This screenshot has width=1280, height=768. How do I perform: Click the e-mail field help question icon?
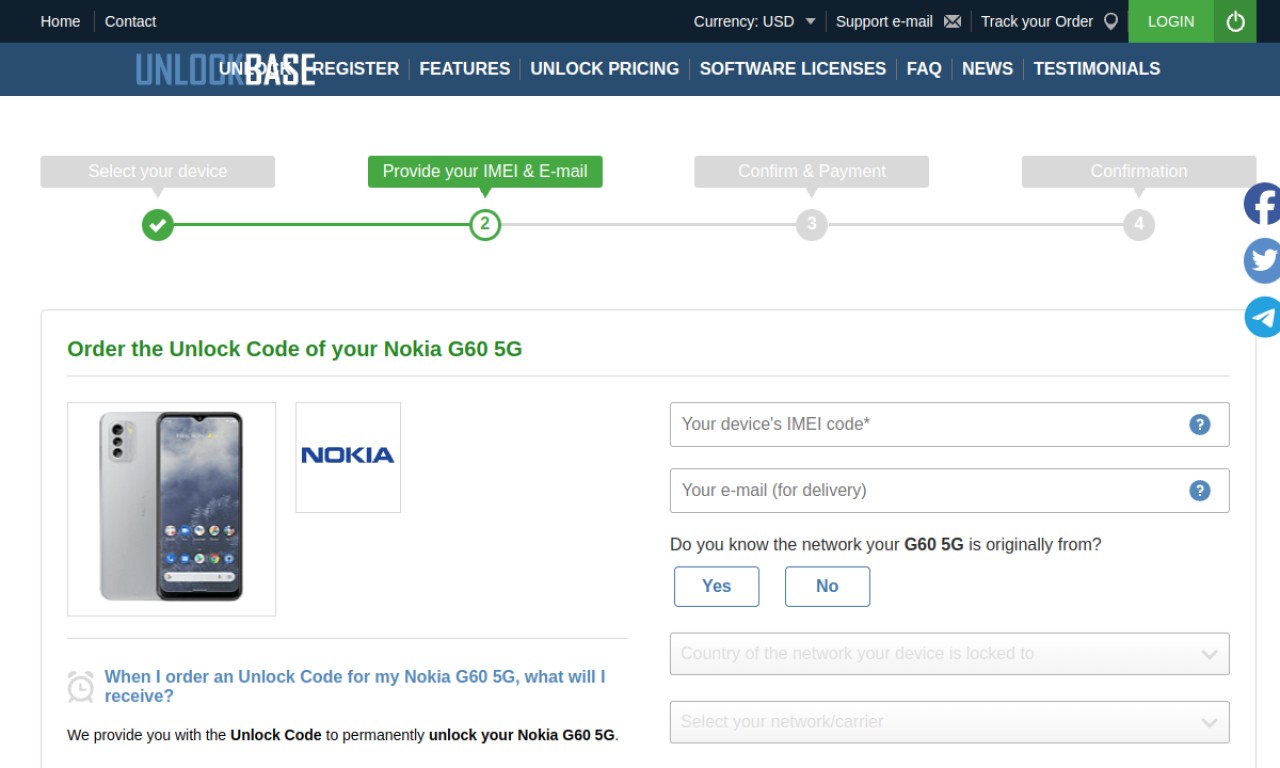pos(1200,490)
